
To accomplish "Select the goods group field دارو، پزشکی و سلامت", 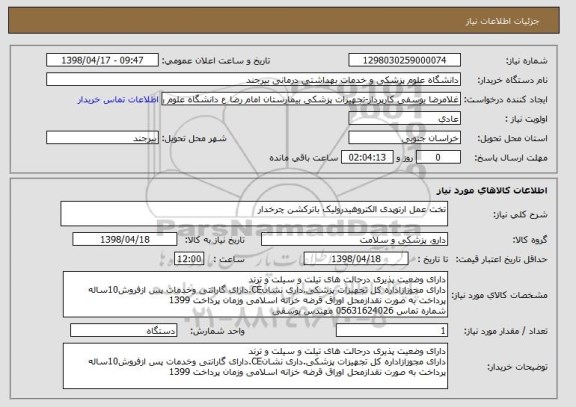I will [354, 240].
